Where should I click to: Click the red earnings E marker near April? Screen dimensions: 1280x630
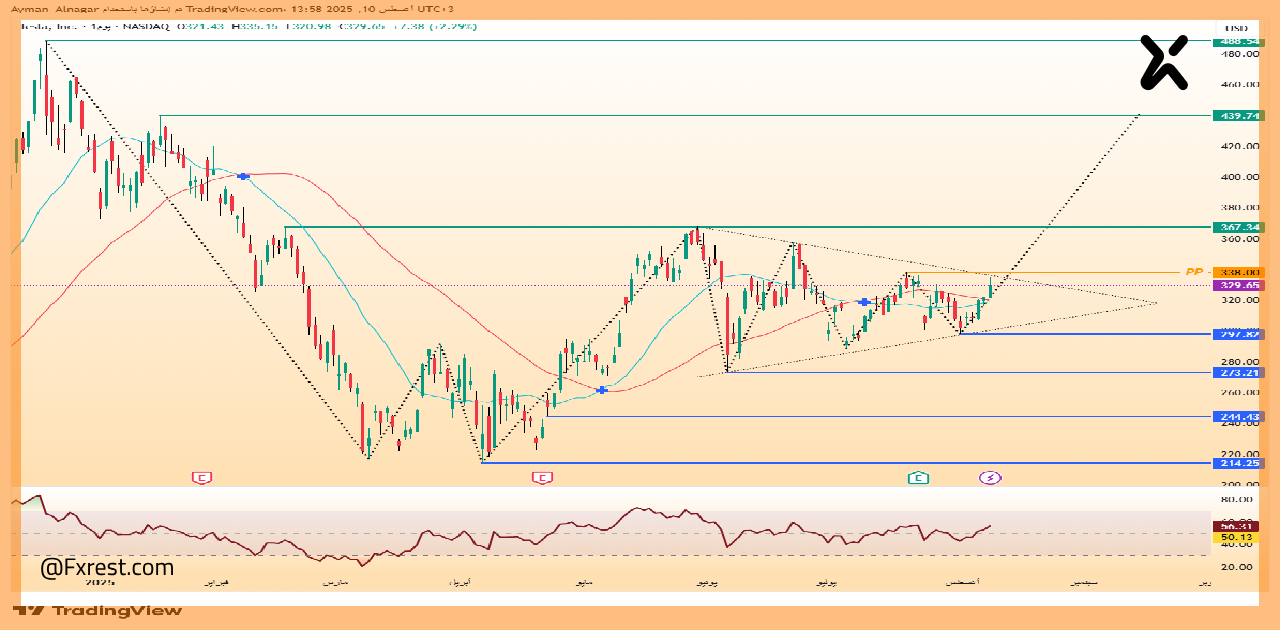tap(542, 478)
